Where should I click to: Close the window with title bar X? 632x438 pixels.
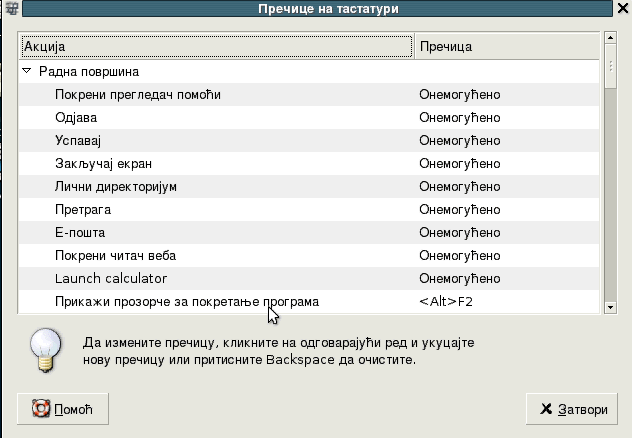click(623, 8)
